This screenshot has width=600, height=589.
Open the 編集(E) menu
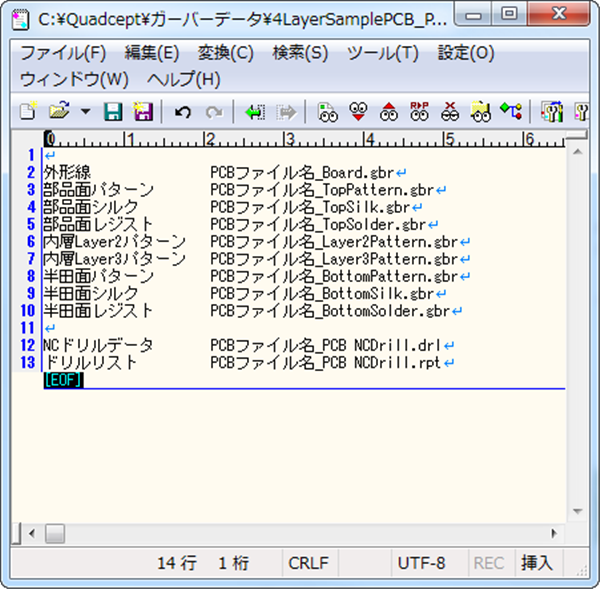(152, 53)
